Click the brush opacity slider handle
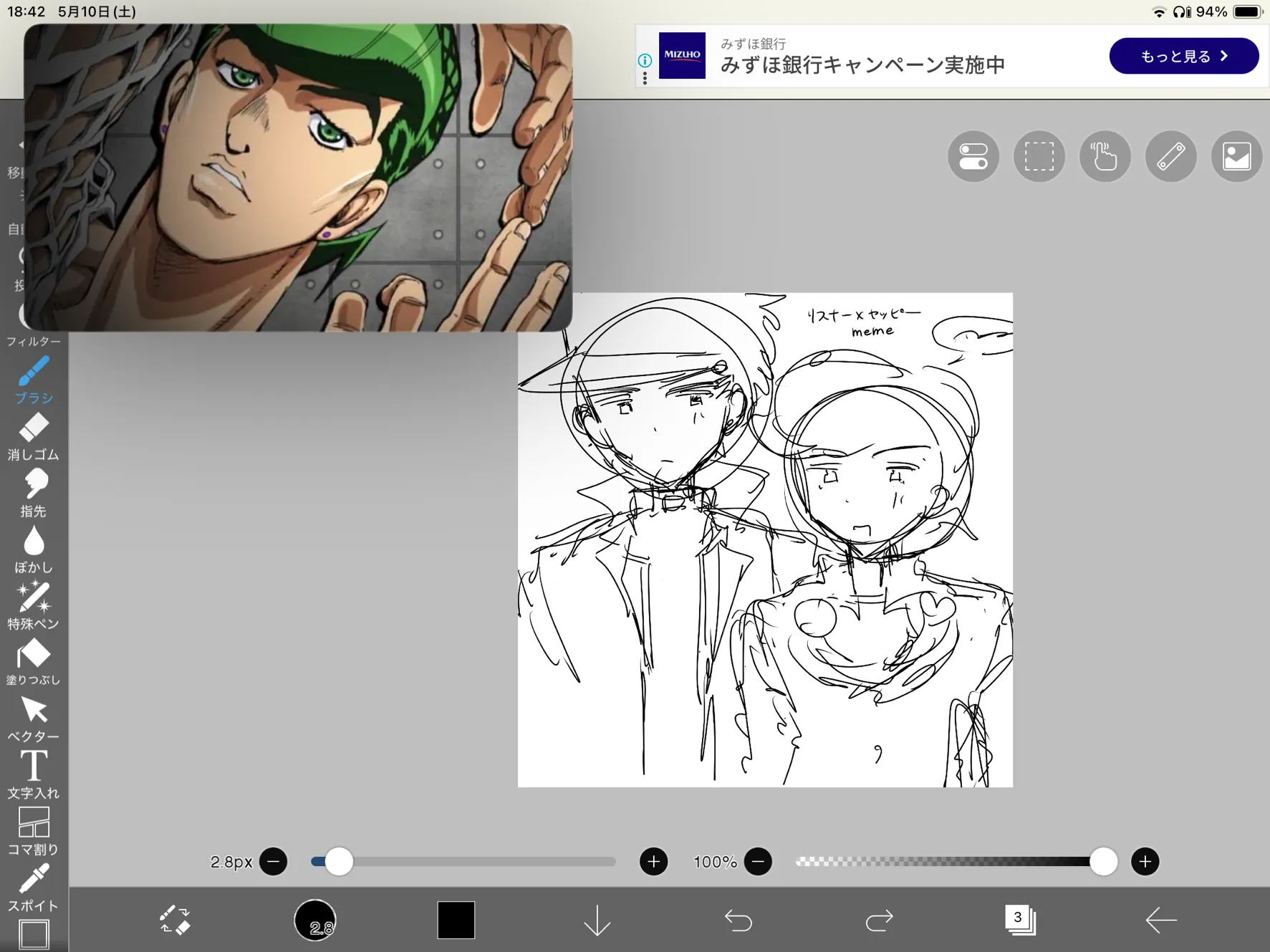Image resolution: width=1270 pixels, height=952 pixels. [1104, 861]
